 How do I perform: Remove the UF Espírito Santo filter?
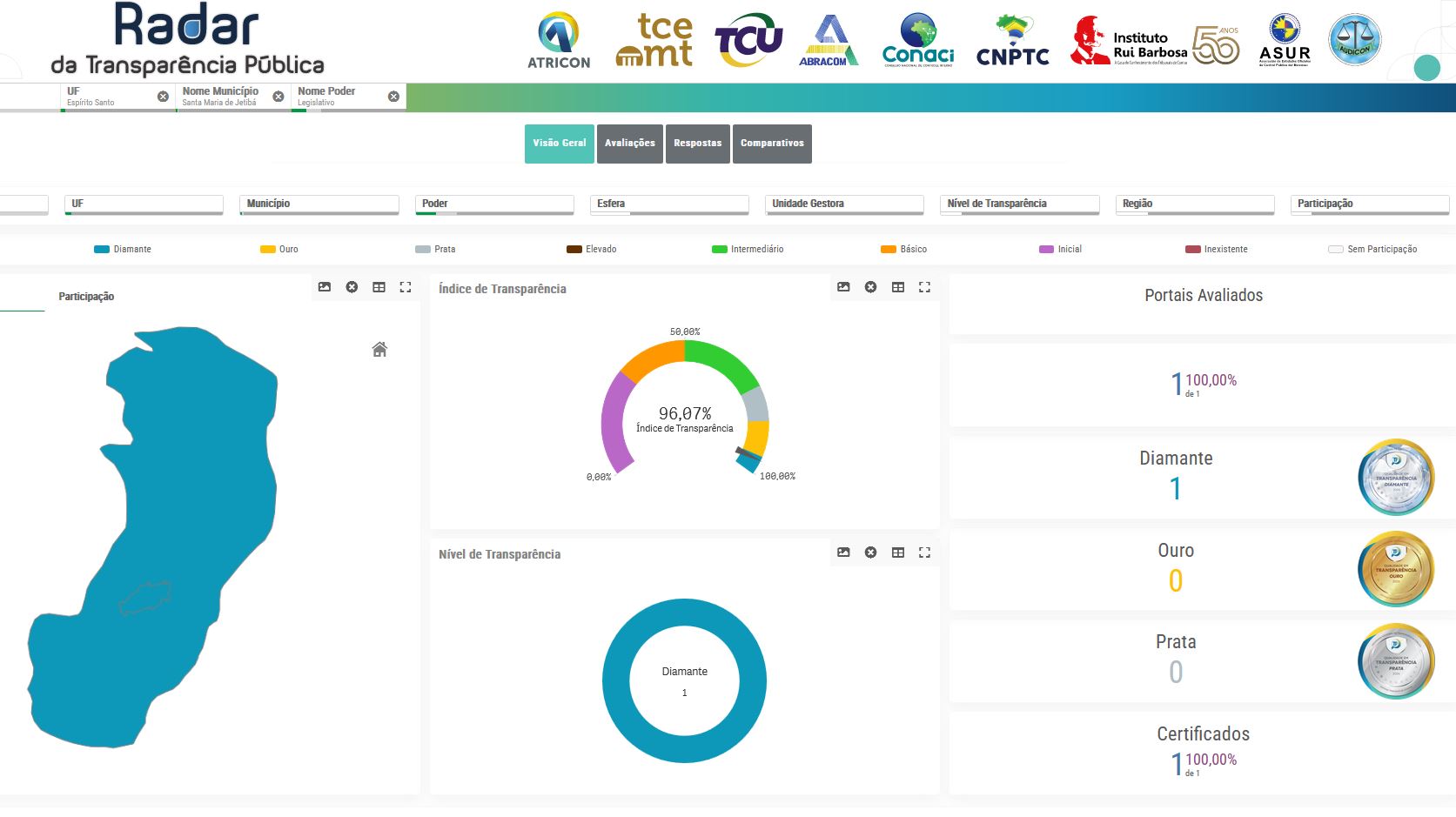point(163,97)
